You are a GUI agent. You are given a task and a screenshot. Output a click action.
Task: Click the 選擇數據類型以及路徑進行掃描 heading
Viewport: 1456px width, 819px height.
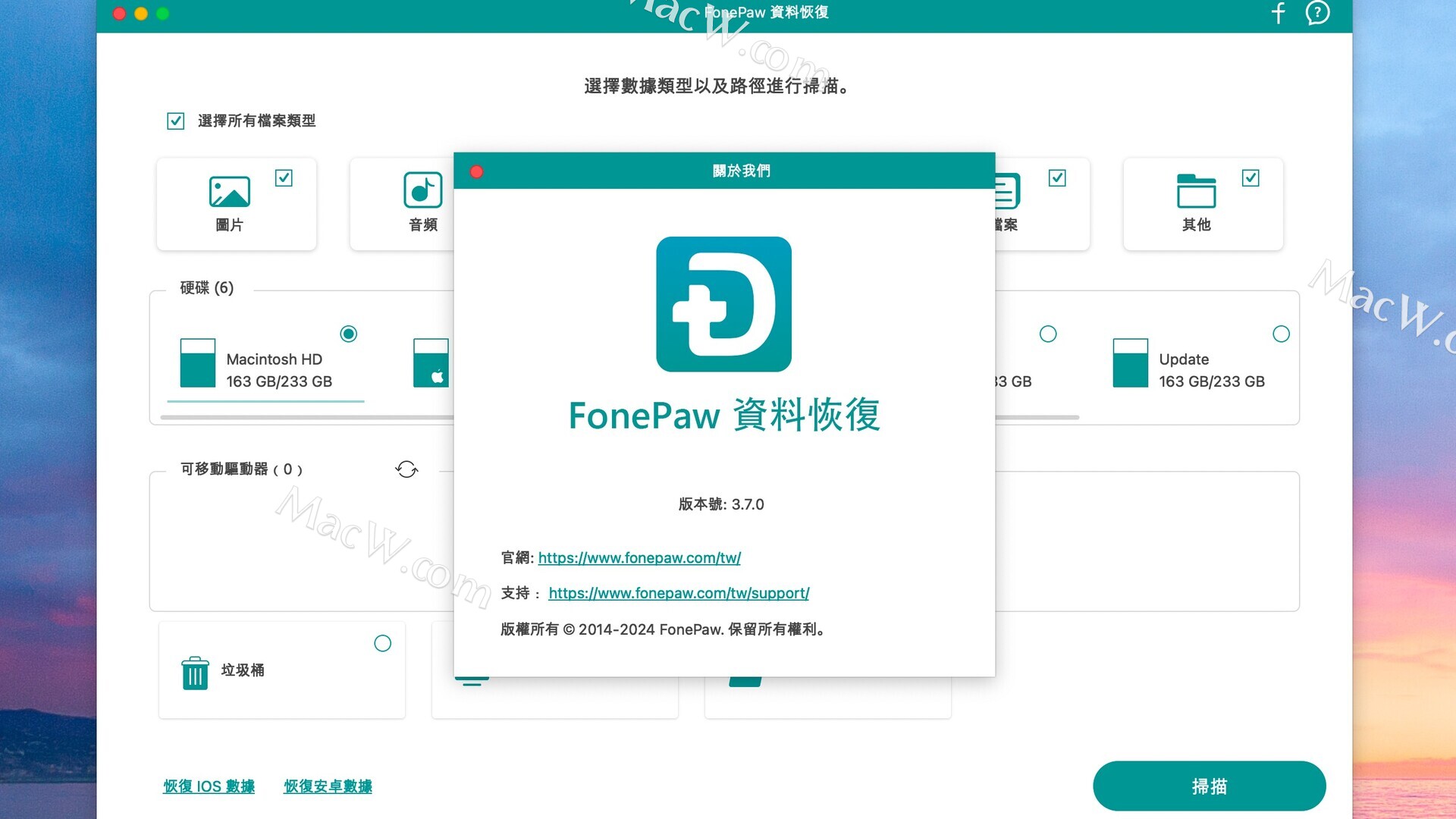click(716, 86)
